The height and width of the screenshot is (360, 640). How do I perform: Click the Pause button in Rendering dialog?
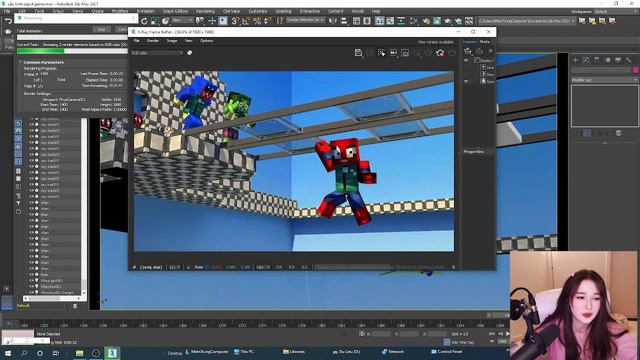102,29
